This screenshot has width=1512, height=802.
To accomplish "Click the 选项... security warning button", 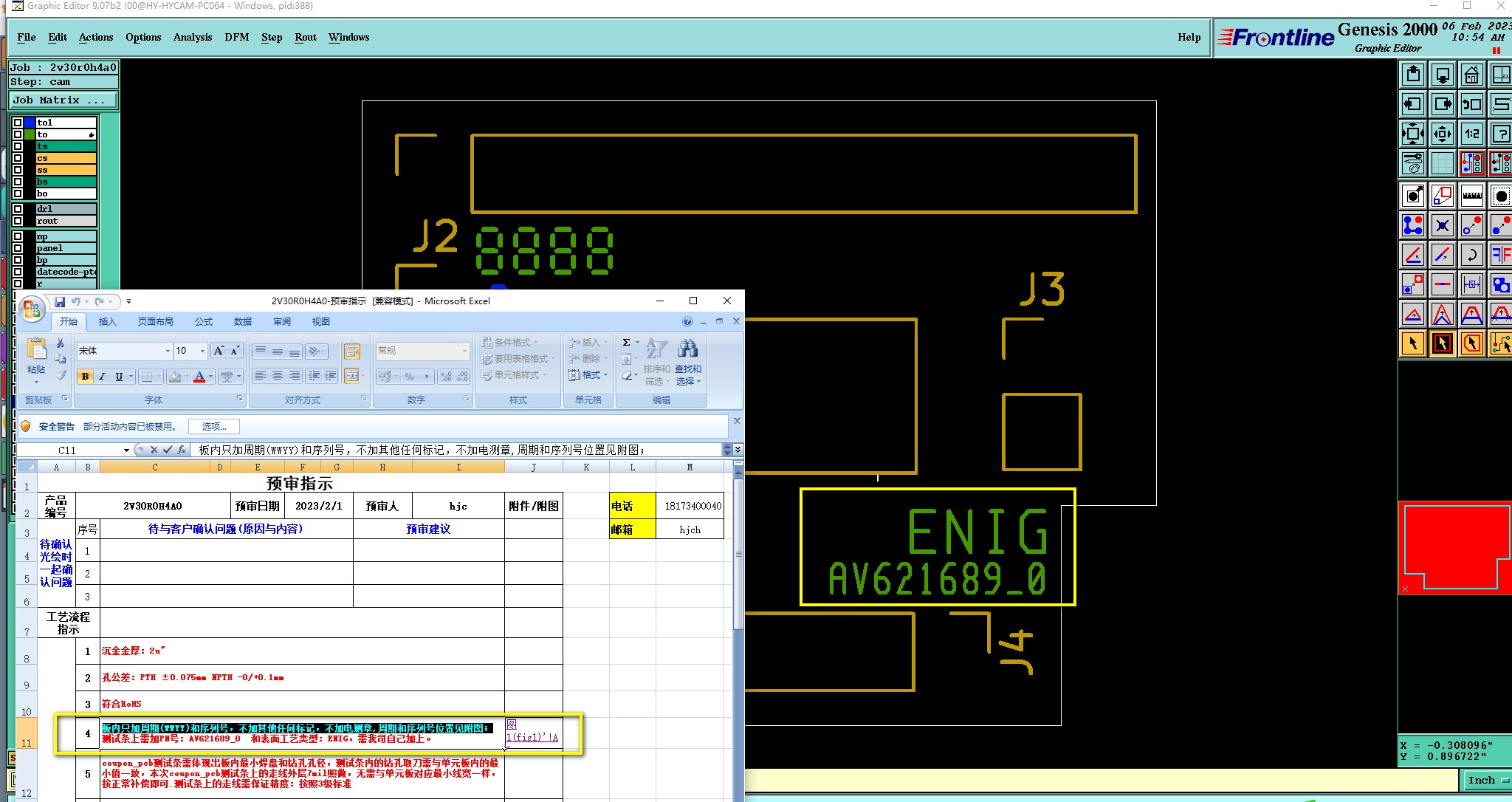I will [214, 427].
